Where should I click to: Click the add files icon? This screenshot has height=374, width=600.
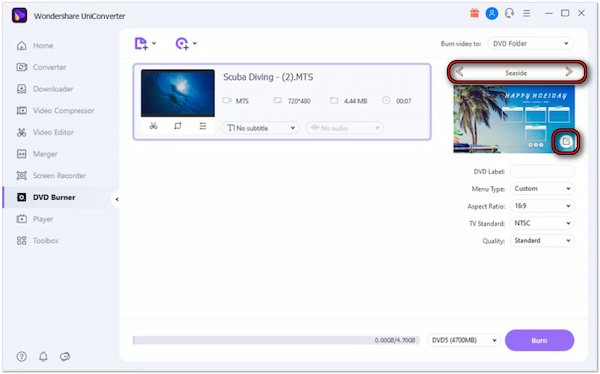click(141, 44)
